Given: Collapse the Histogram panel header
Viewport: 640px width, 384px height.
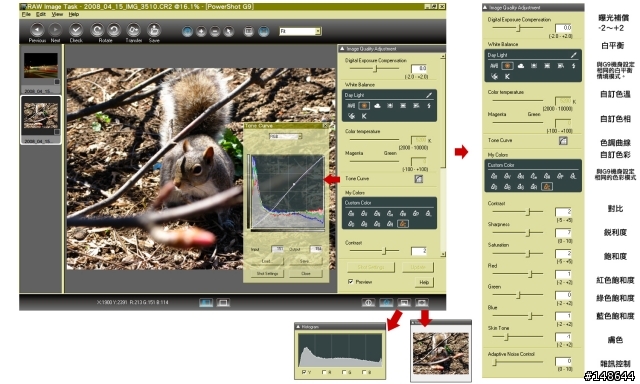Looking at the screenshot, I should tap(298, 327).
